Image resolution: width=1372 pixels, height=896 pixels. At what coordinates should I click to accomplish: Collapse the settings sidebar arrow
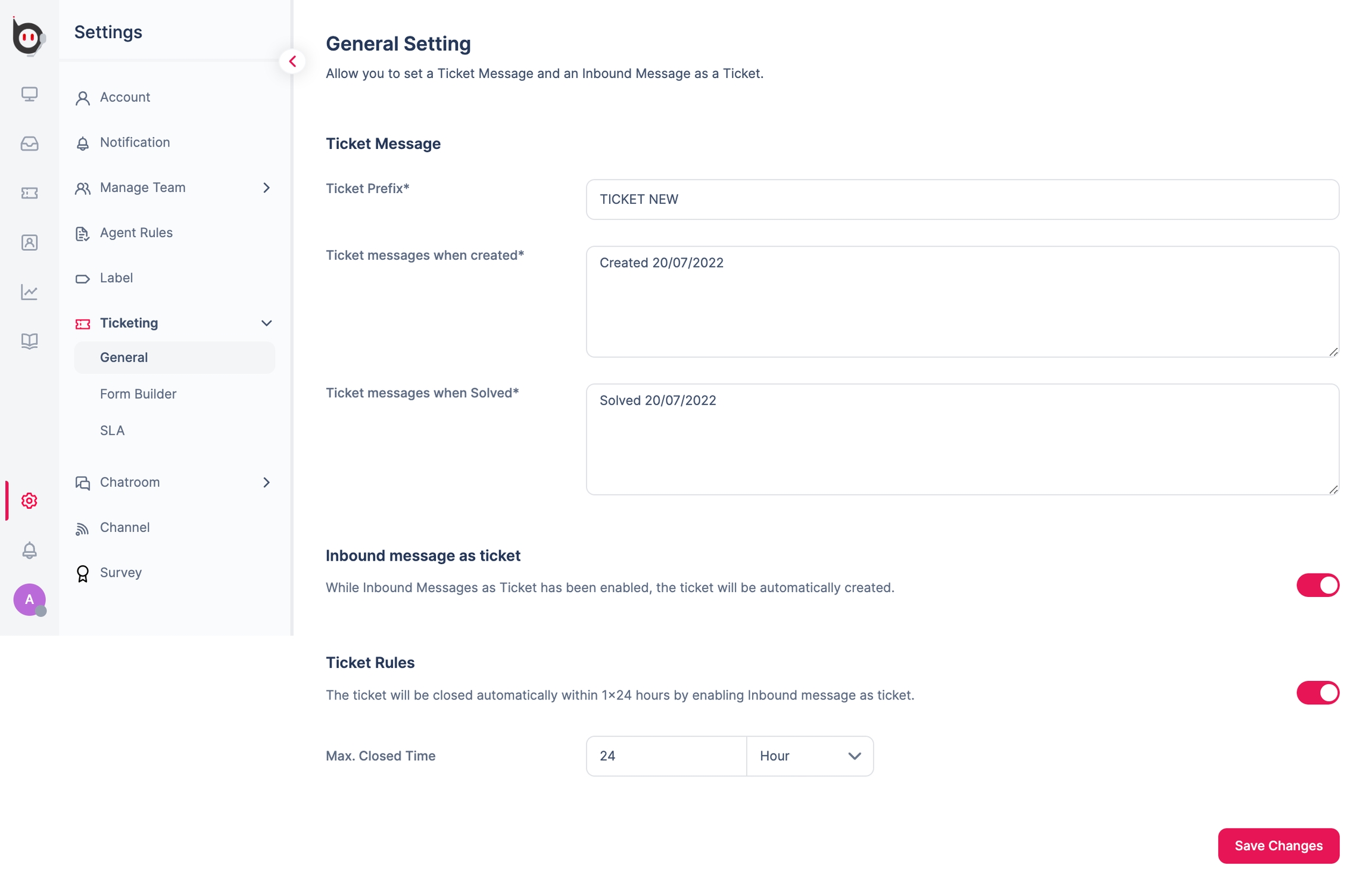(x=292, y=61)
